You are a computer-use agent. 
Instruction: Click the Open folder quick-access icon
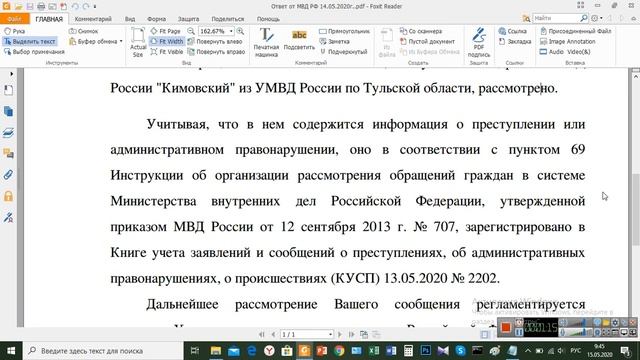point(18,6)
